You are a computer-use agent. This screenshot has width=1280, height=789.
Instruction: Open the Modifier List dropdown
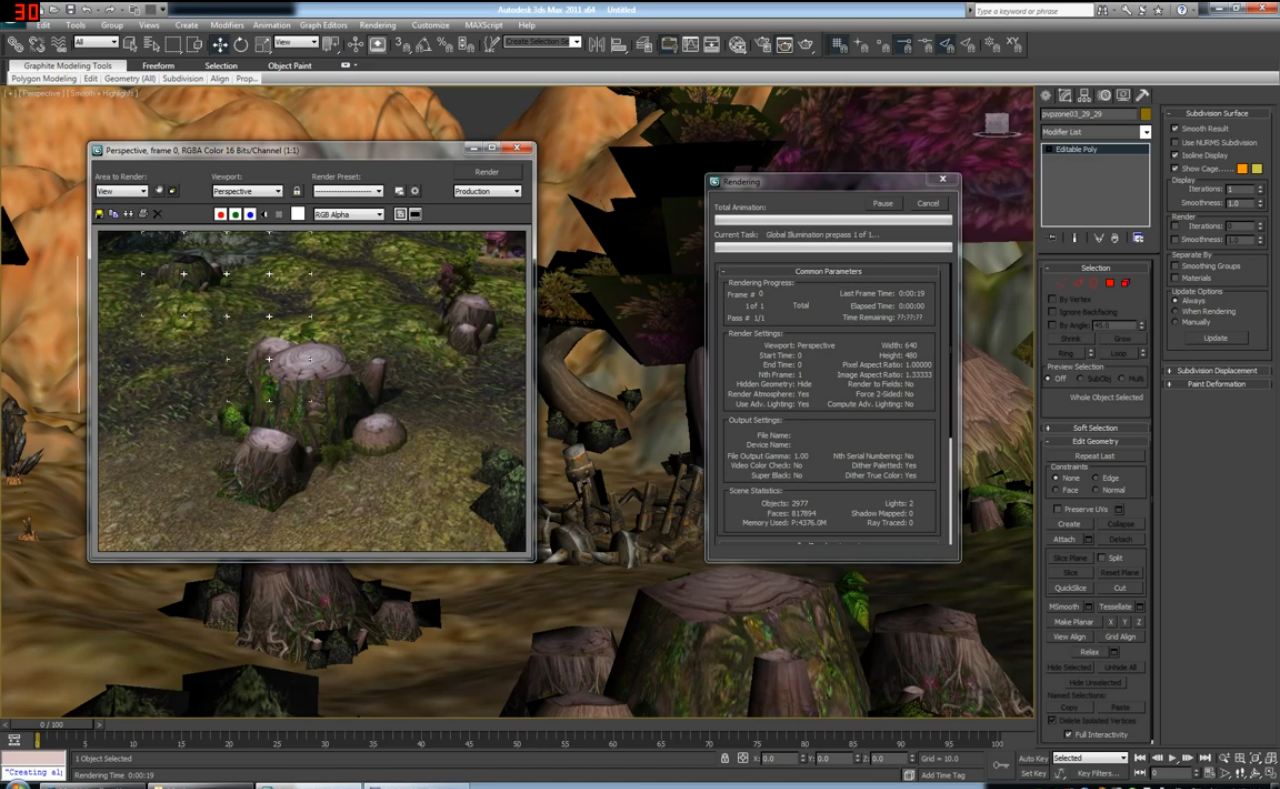pyautogui.click(x=1096, y=132)
